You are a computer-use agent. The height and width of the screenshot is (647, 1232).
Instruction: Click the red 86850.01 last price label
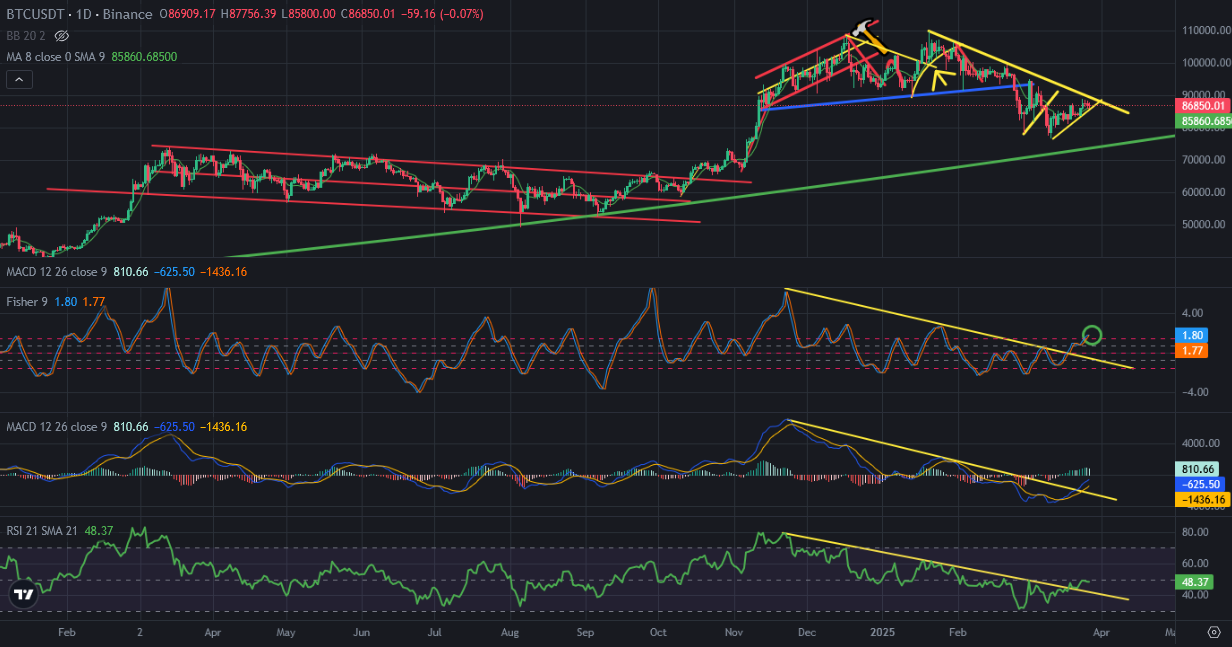click(1203, 105)
